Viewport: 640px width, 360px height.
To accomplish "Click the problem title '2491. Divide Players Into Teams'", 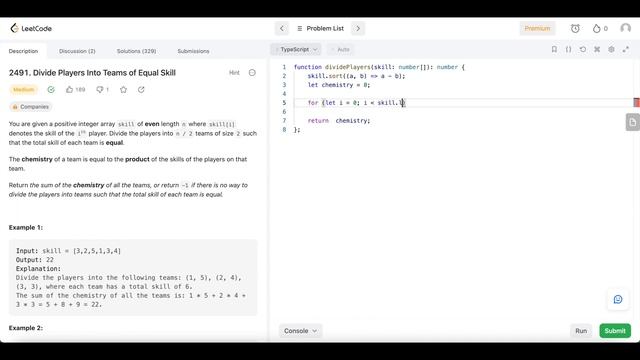I will 92,73.
